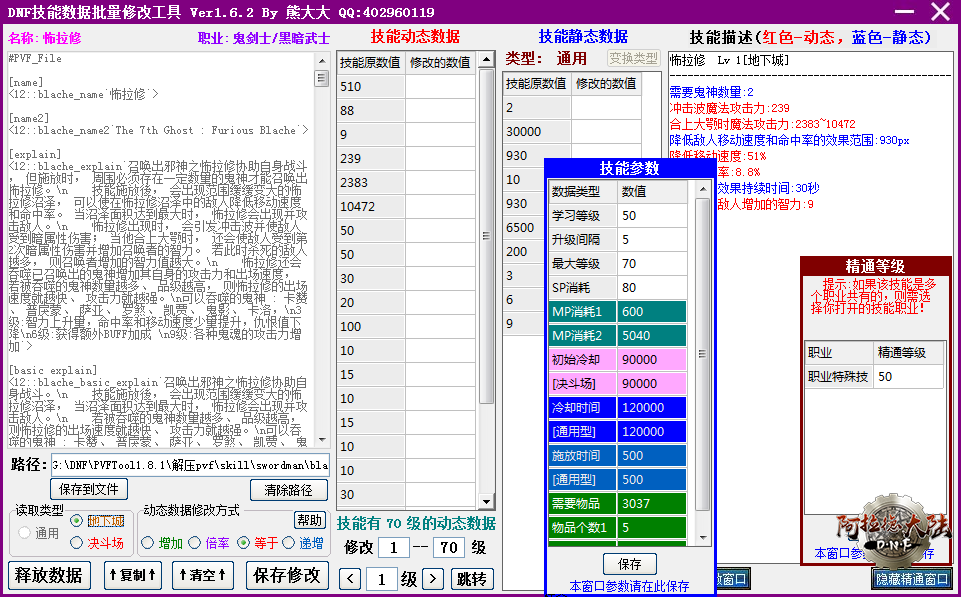Click the 路径 file path input field
The height and width of the screenshot is (597, 961).
(191, 465)
